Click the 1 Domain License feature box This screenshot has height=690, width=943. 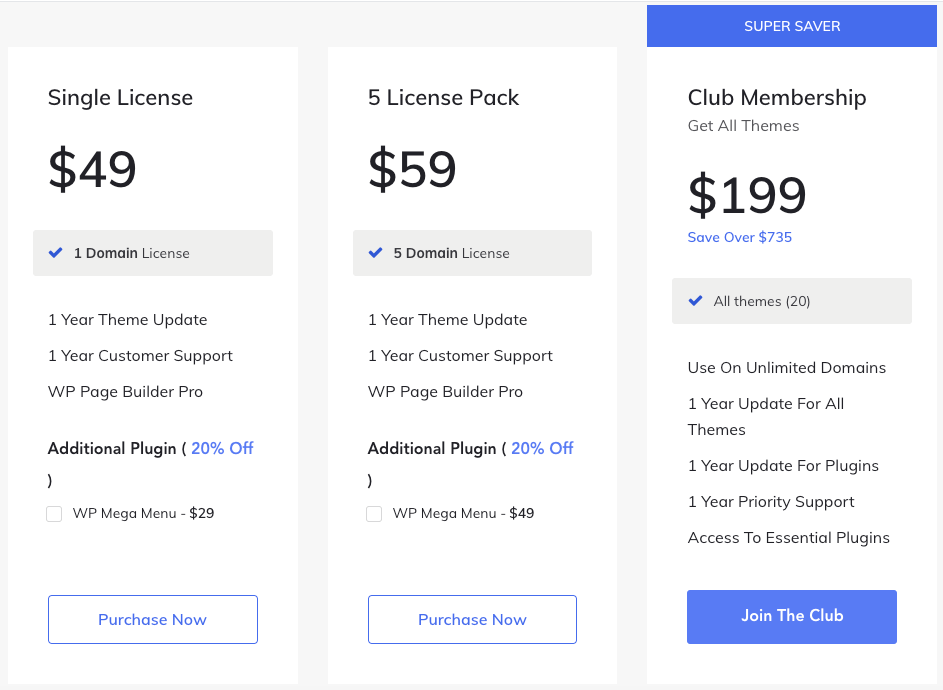(x=153, y=253)
